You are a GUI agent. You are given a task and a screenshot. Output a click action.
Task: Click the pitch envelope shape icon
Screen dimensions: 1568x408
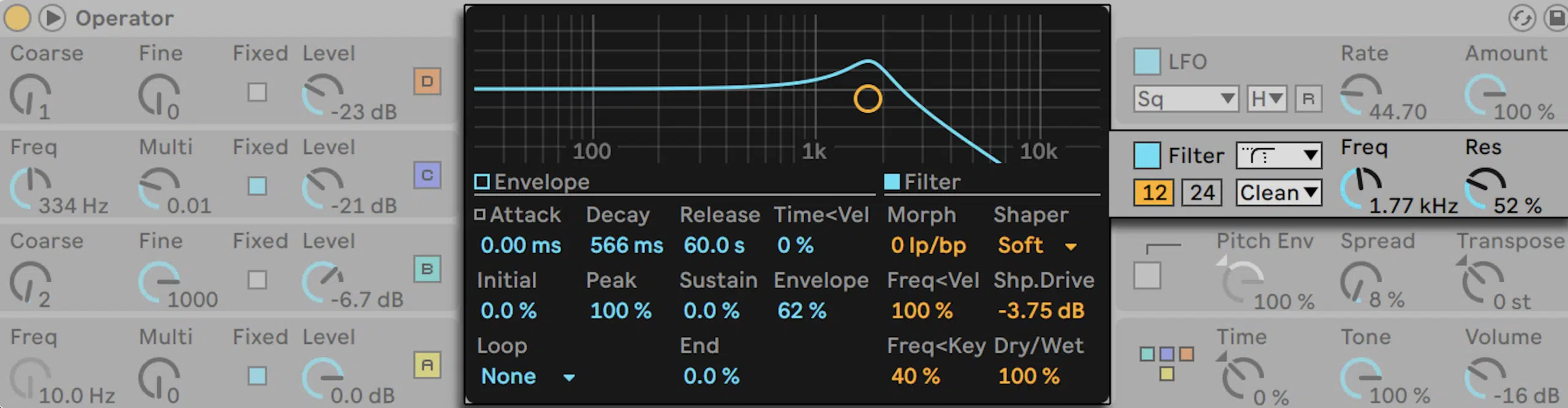pos(1163,249)
